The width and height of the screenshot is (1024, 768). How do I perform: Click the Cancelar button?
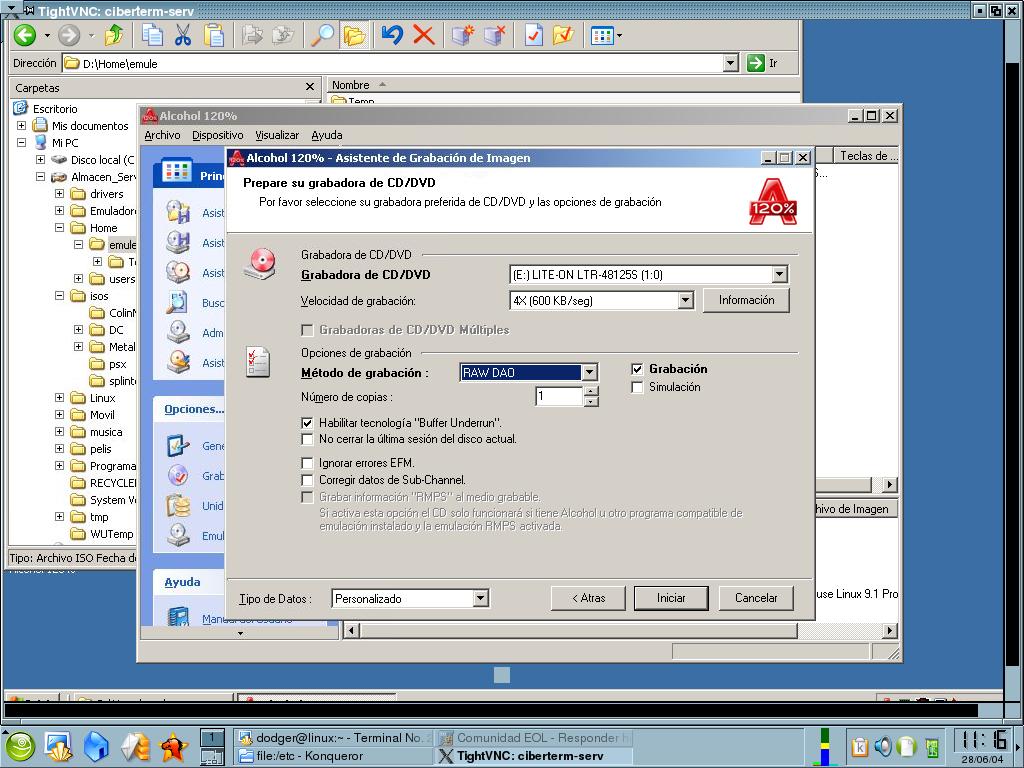[x=756, y=598]
